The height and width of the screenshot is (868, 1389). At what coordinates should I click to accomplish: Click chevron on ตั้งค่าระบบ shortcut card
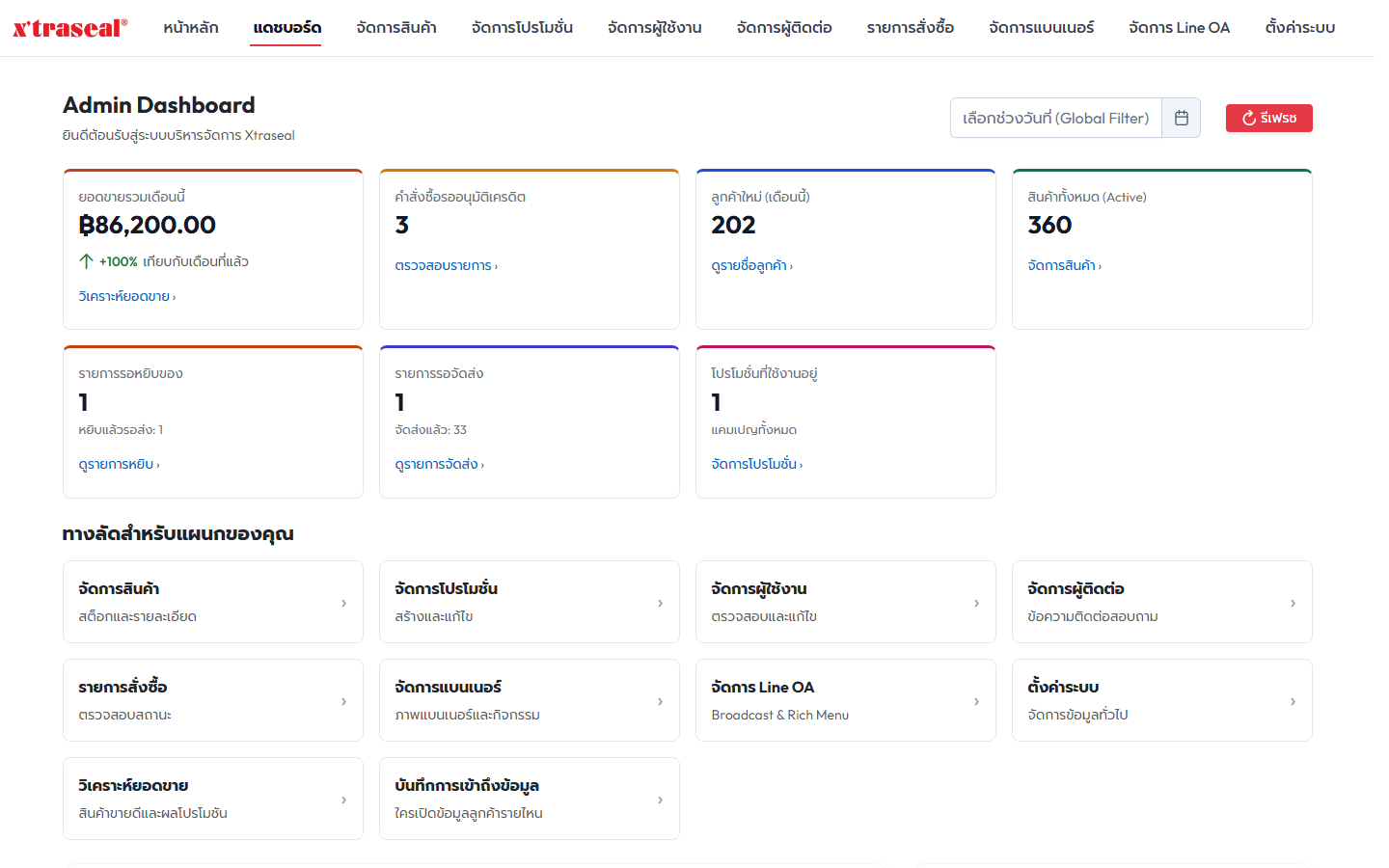pos(1293,701)
